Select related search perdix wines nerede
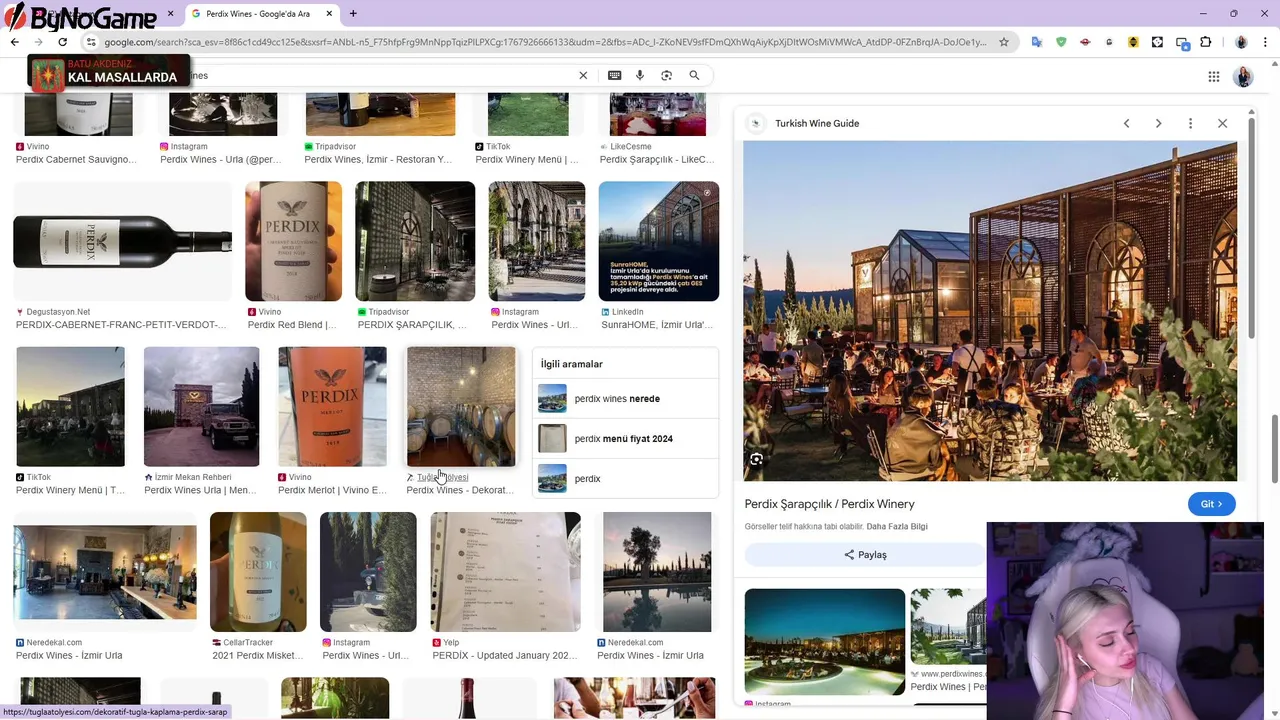Image resolution: width=1280 pixels, height=720 pixels. [625, 398]
